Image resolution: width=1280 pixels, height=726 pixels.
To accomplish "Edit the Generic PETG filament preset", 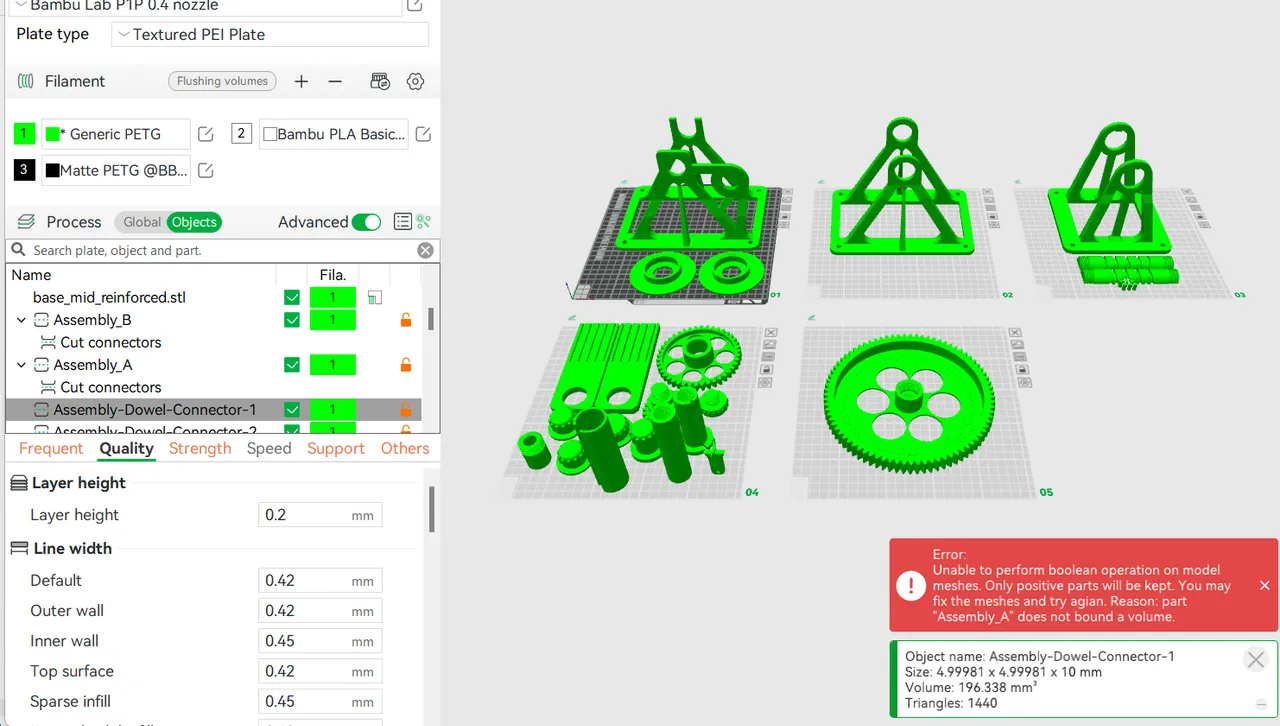I will pyautogui.click(x=206, y=134).
